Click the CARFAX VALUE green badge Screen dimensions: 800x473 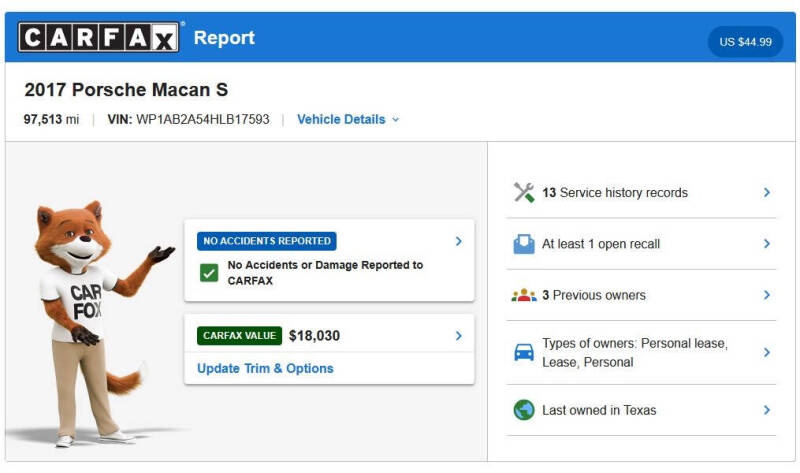point(239,336)
